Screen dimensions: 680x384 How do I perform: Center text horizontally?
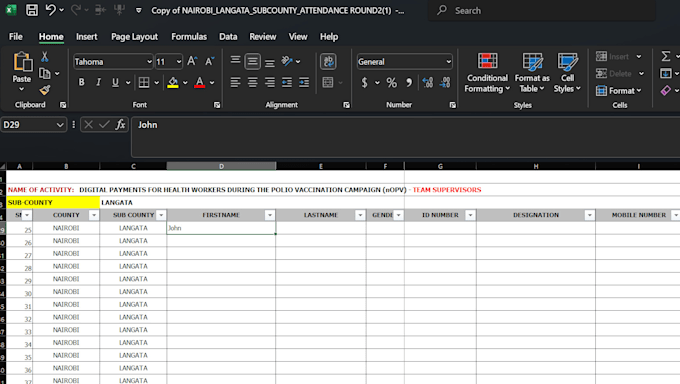click(x=252, y=82)
